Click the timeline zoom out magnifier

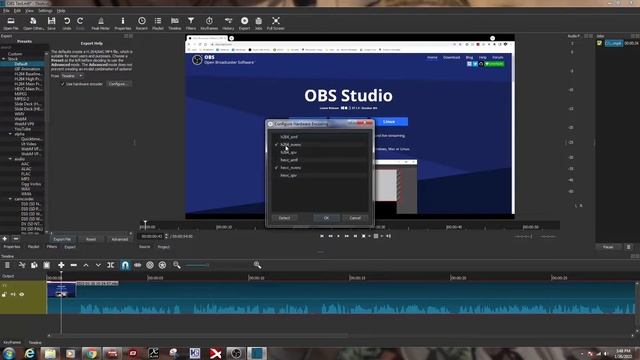point(176,265)
